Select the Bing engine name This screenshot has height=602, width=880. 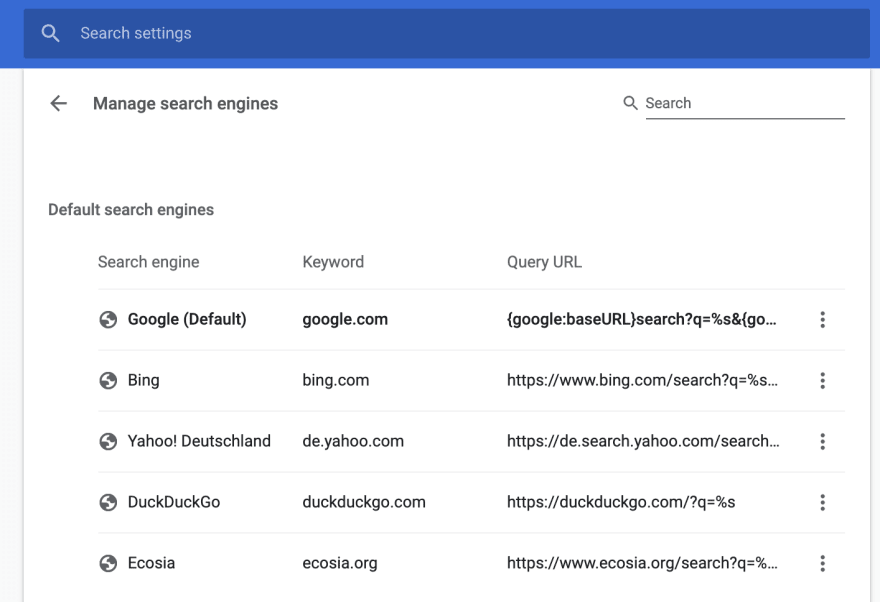click(x=144, y=380)
